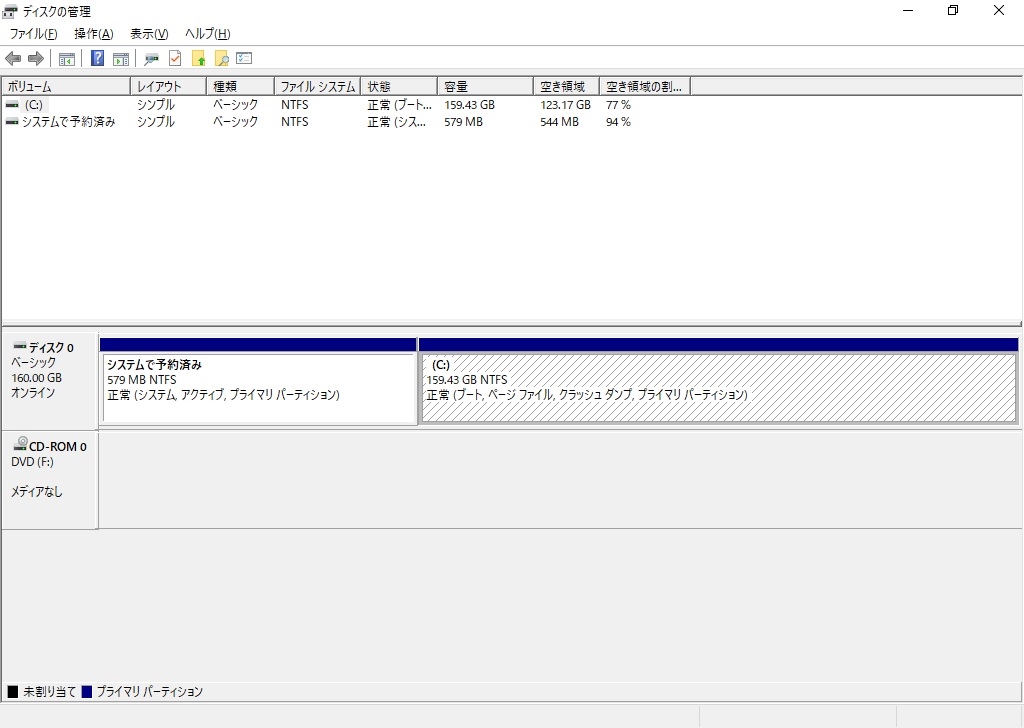The image size is (1024, 728).
Task: Open the 表示(V) menu
Action: click(x=149, y=34)
